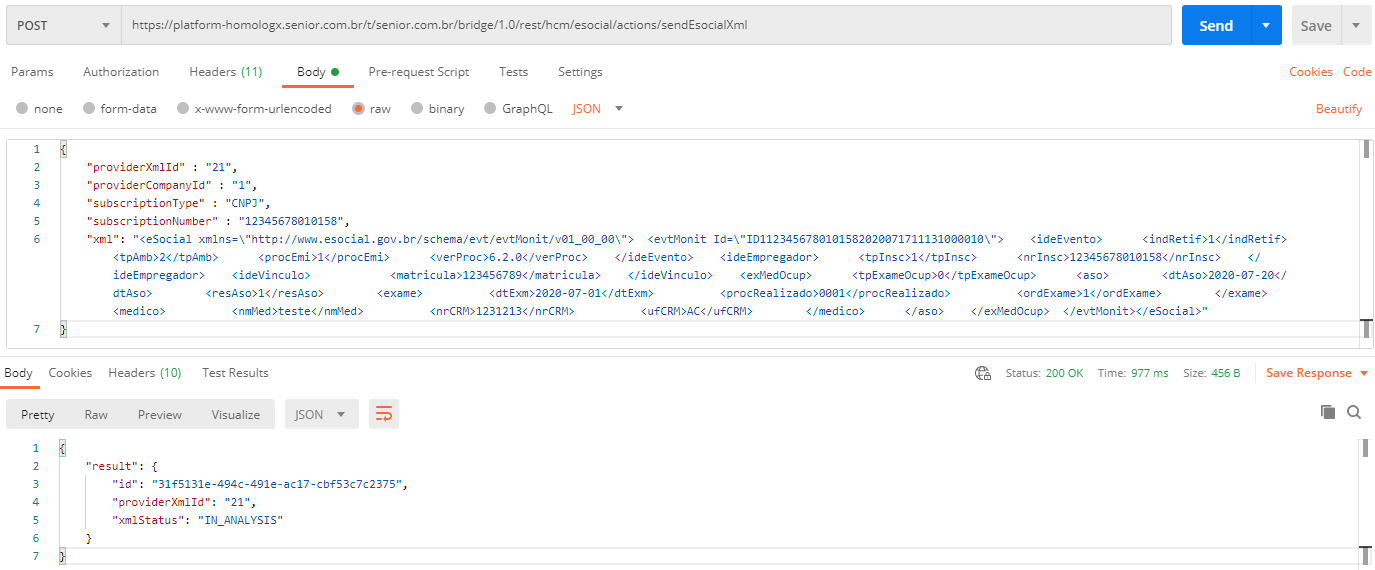Screen dimensions: 1375x570
Task: Open the JSON body format dropdown
Action: 597,109
